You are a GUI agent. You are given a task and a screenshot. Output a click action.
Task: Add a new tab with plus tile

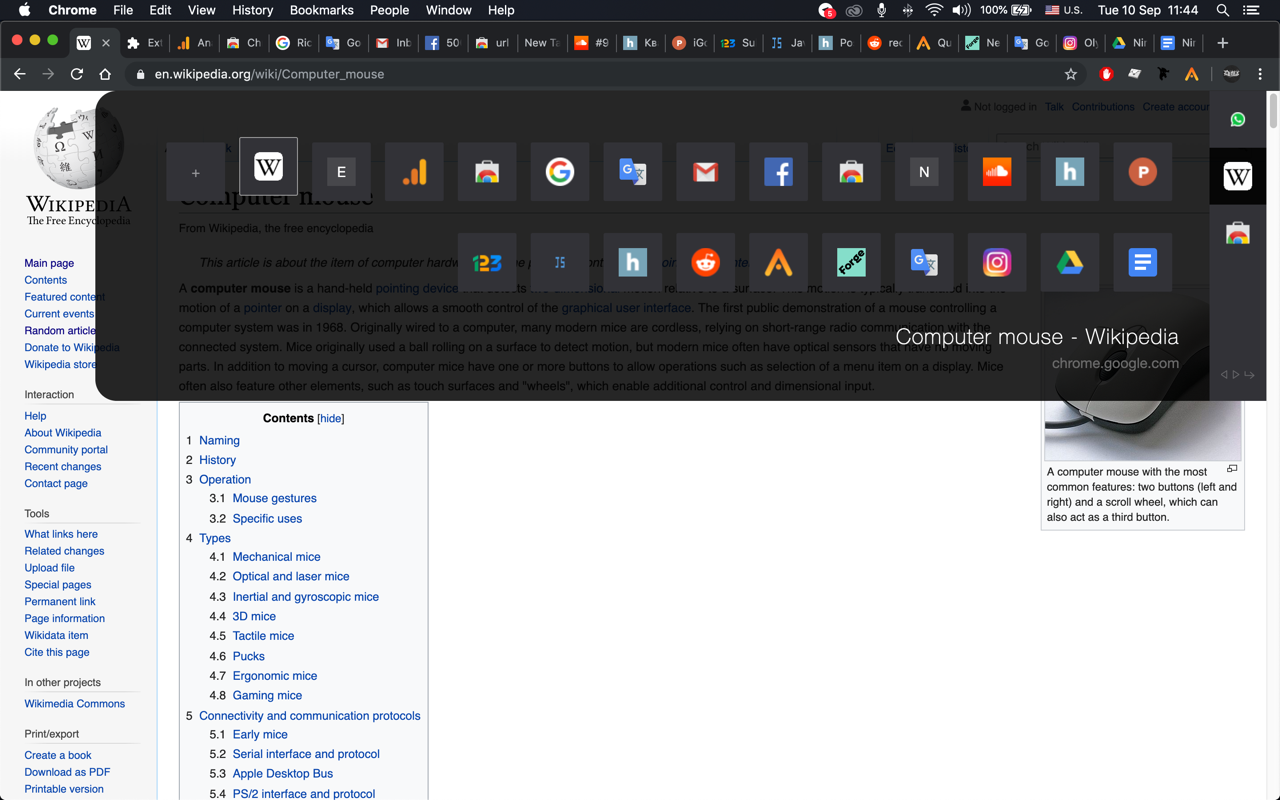pos(195,172)
